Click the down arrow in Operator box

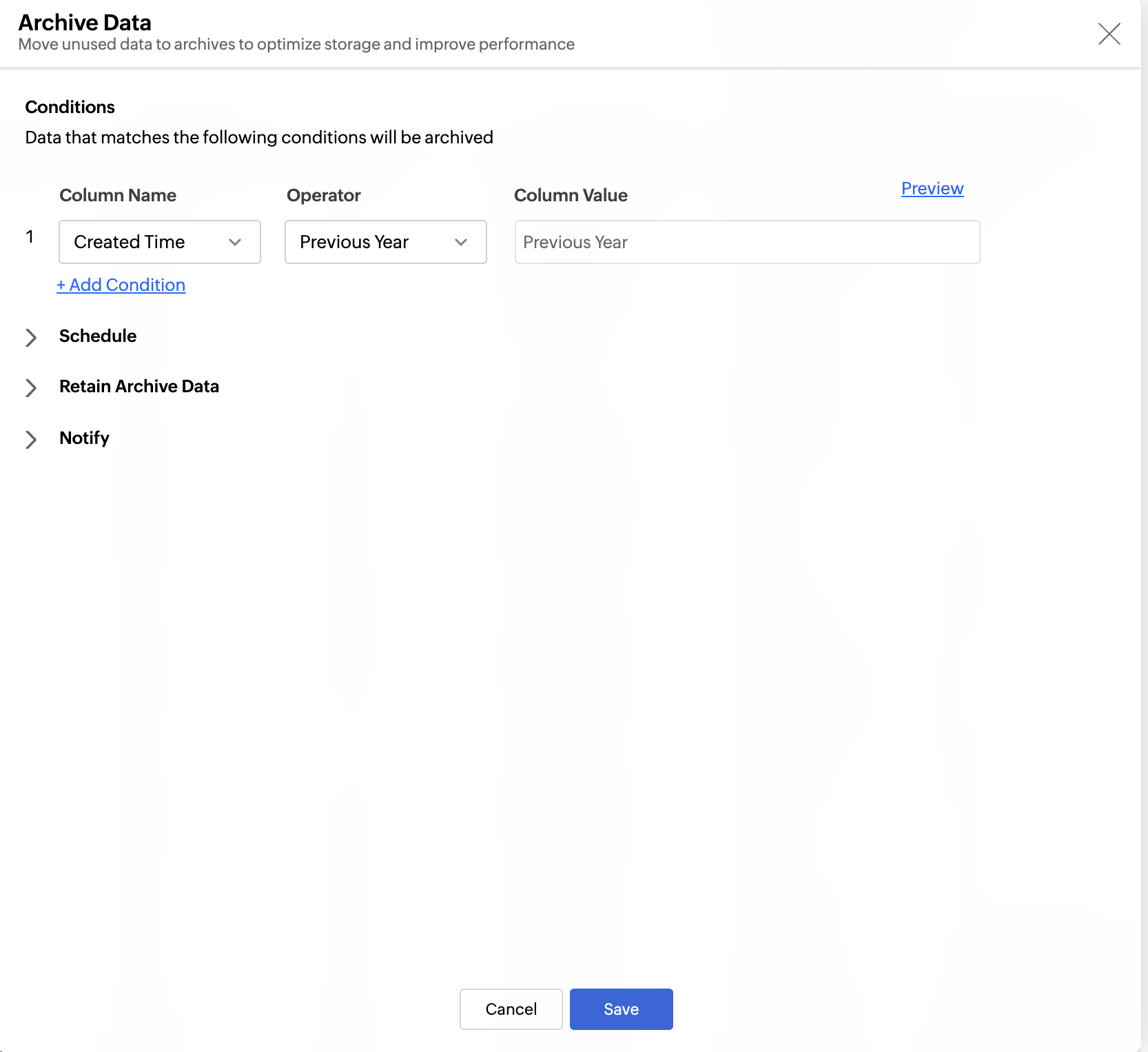point(461,242)
